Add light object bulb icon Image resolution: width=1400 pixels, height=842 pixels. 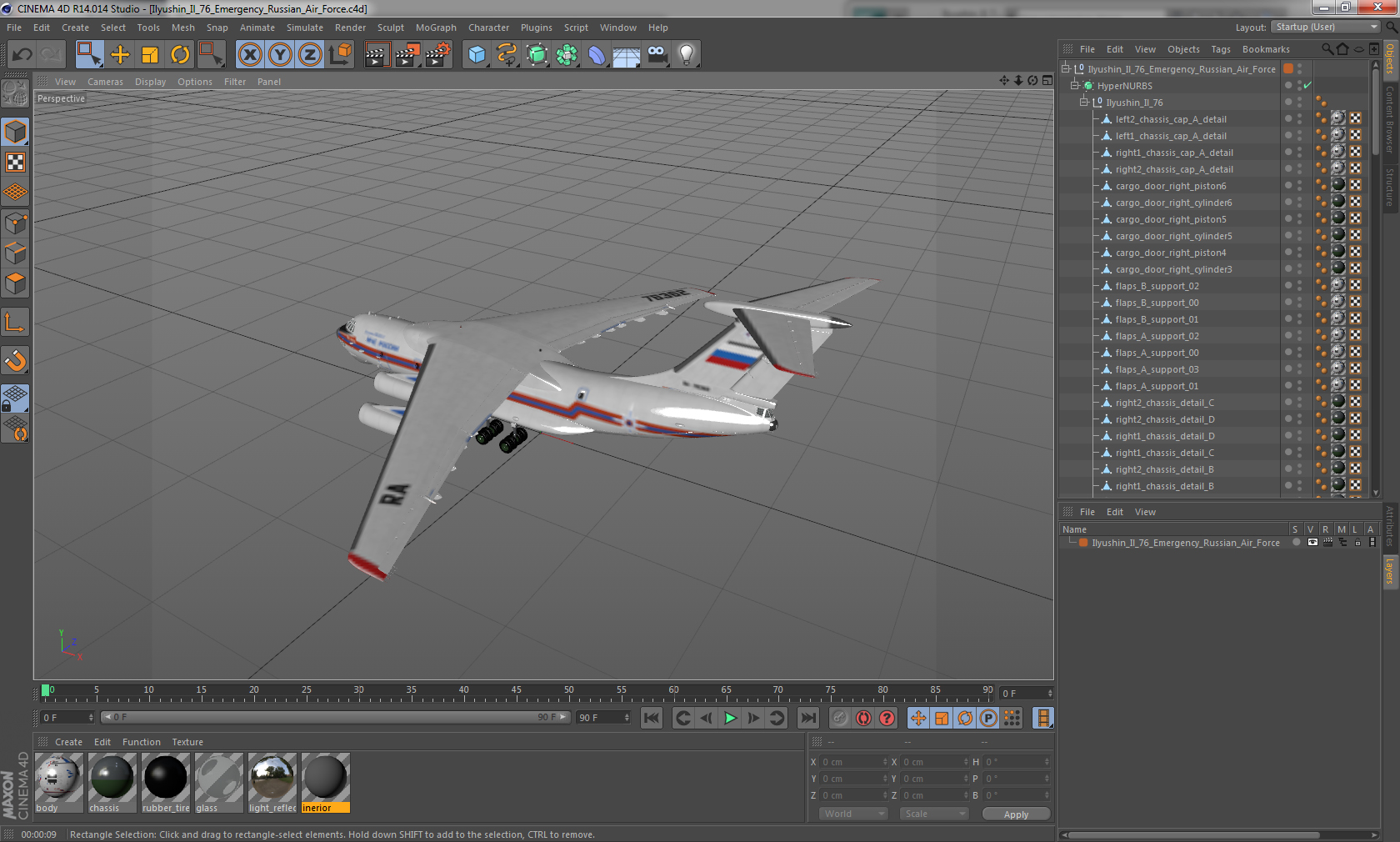point(687,55)
